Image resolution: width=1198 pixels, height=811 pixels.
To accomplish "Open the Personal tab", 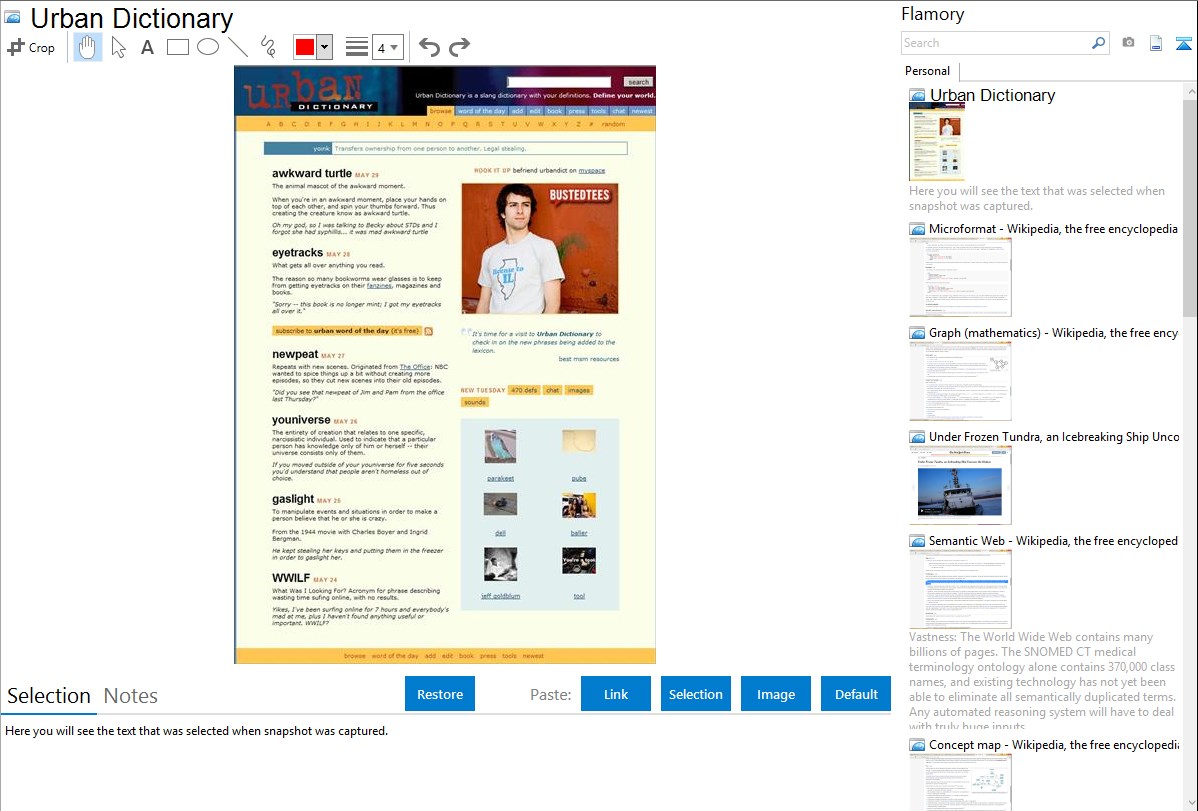I will point(928,70).
